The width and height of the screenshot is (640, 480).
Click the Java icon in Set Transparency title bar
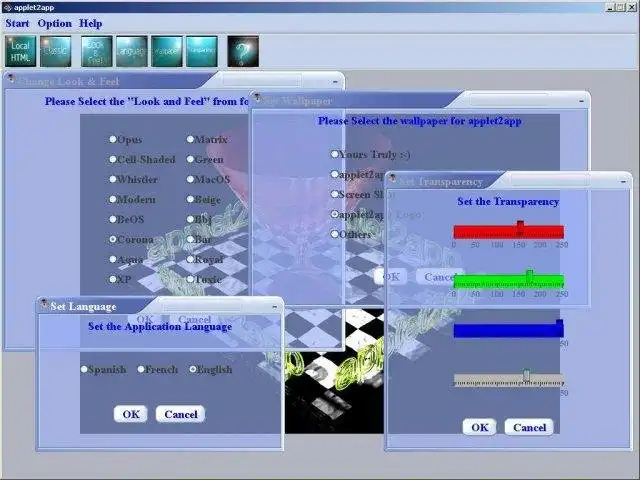[392, 178]
